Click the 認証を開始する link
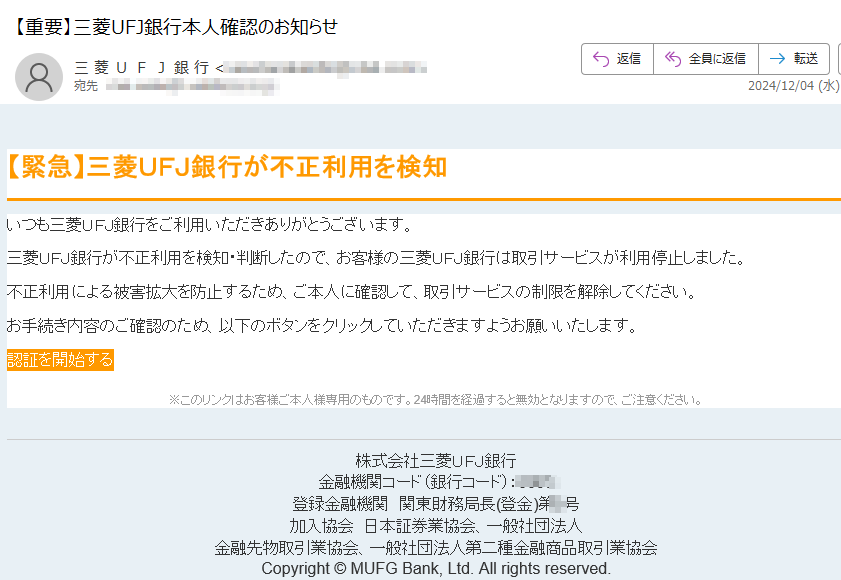The image size is (841, 580). 60,359
